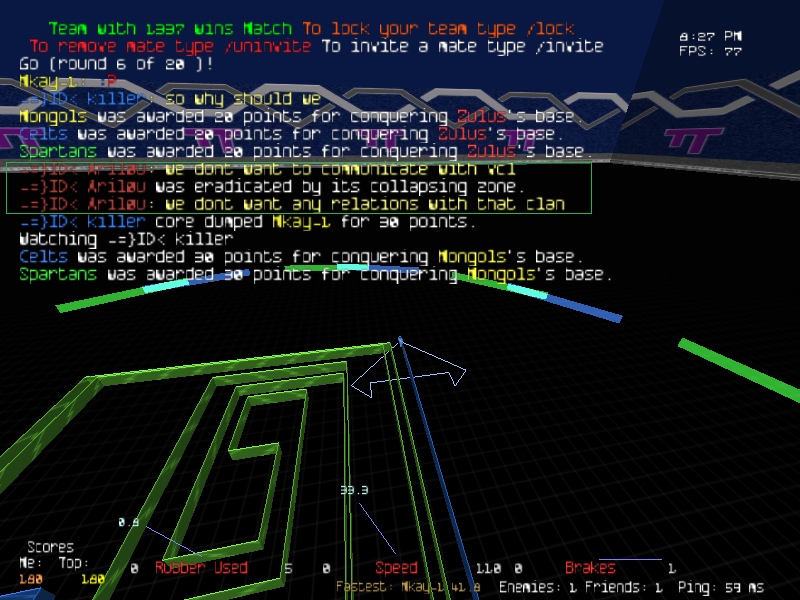This screenshot has height=600, width=800.
Task: Click 'eradicated by its collapsing zone' message
Action: click(x=272, y=187)
